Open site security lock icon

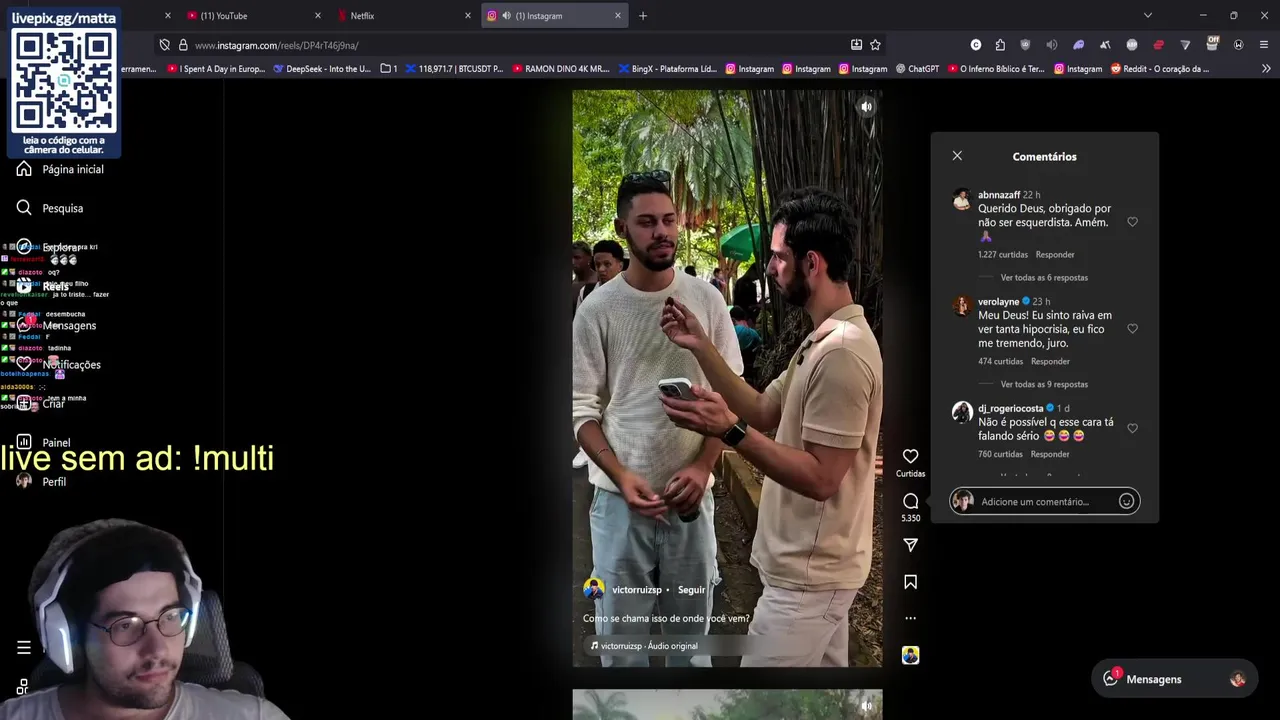183,45
